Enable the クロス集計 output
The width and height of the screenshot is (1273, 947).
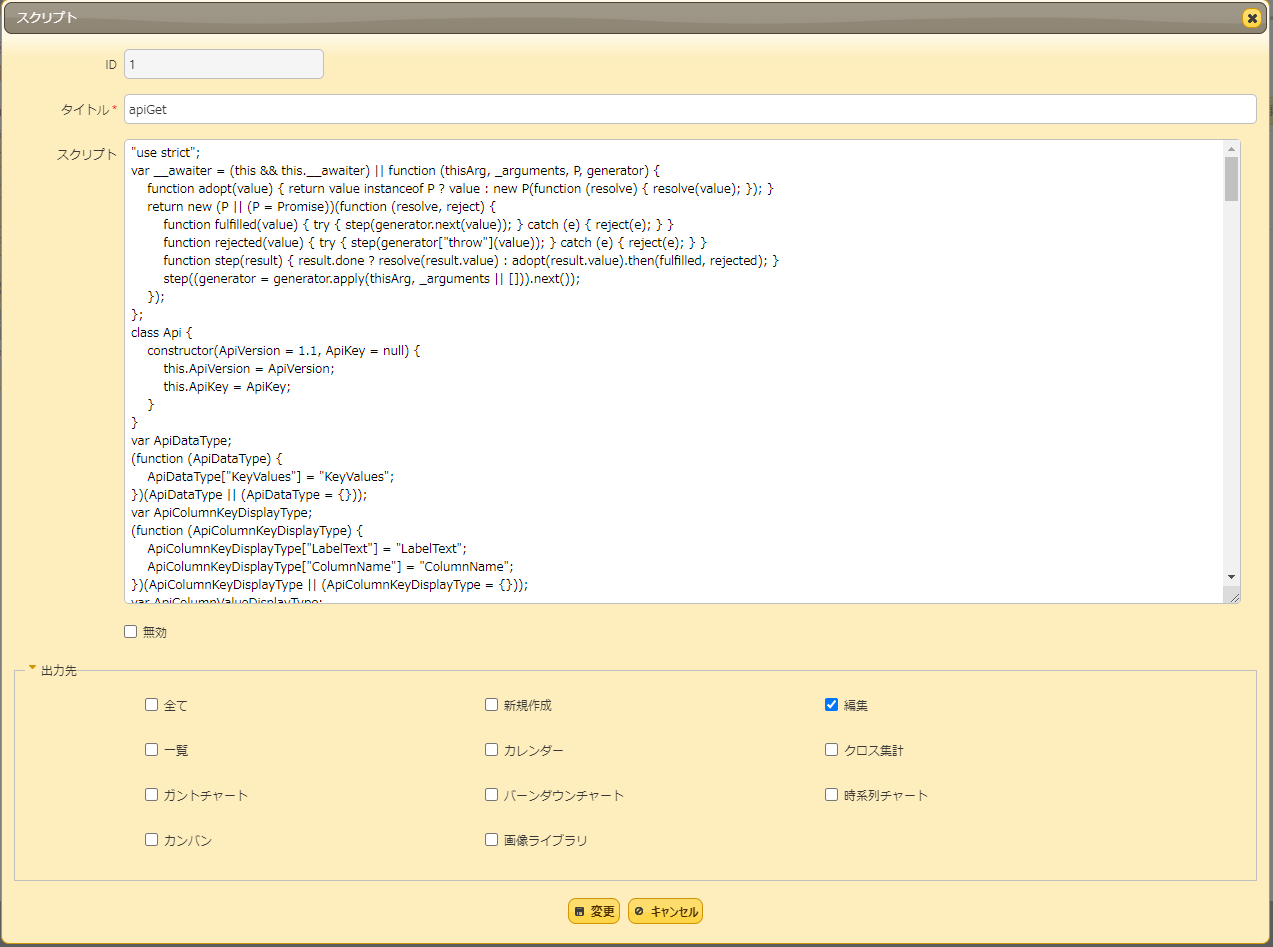(831, 749)
